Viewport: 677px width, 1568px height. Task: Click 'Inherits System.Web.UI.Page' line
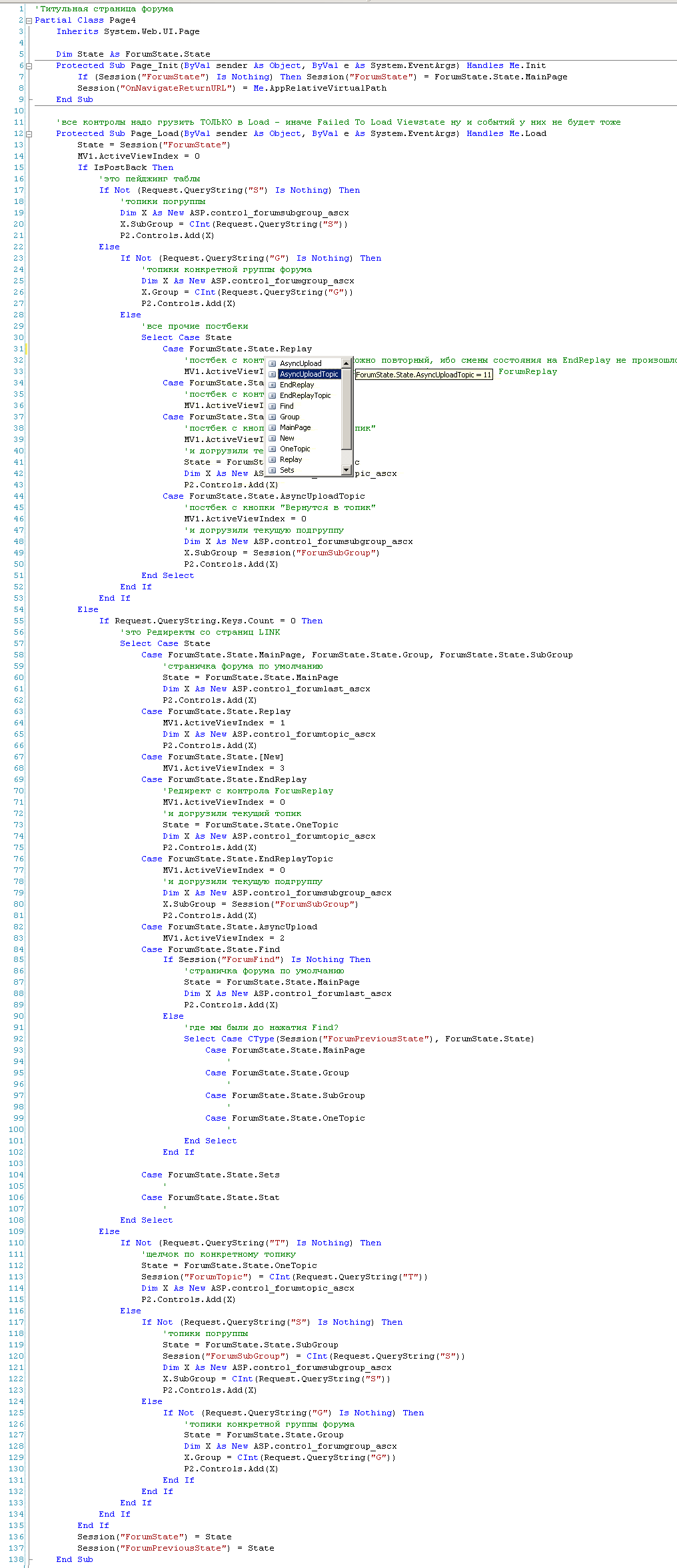pyautogui.click(x=128, y=31)
